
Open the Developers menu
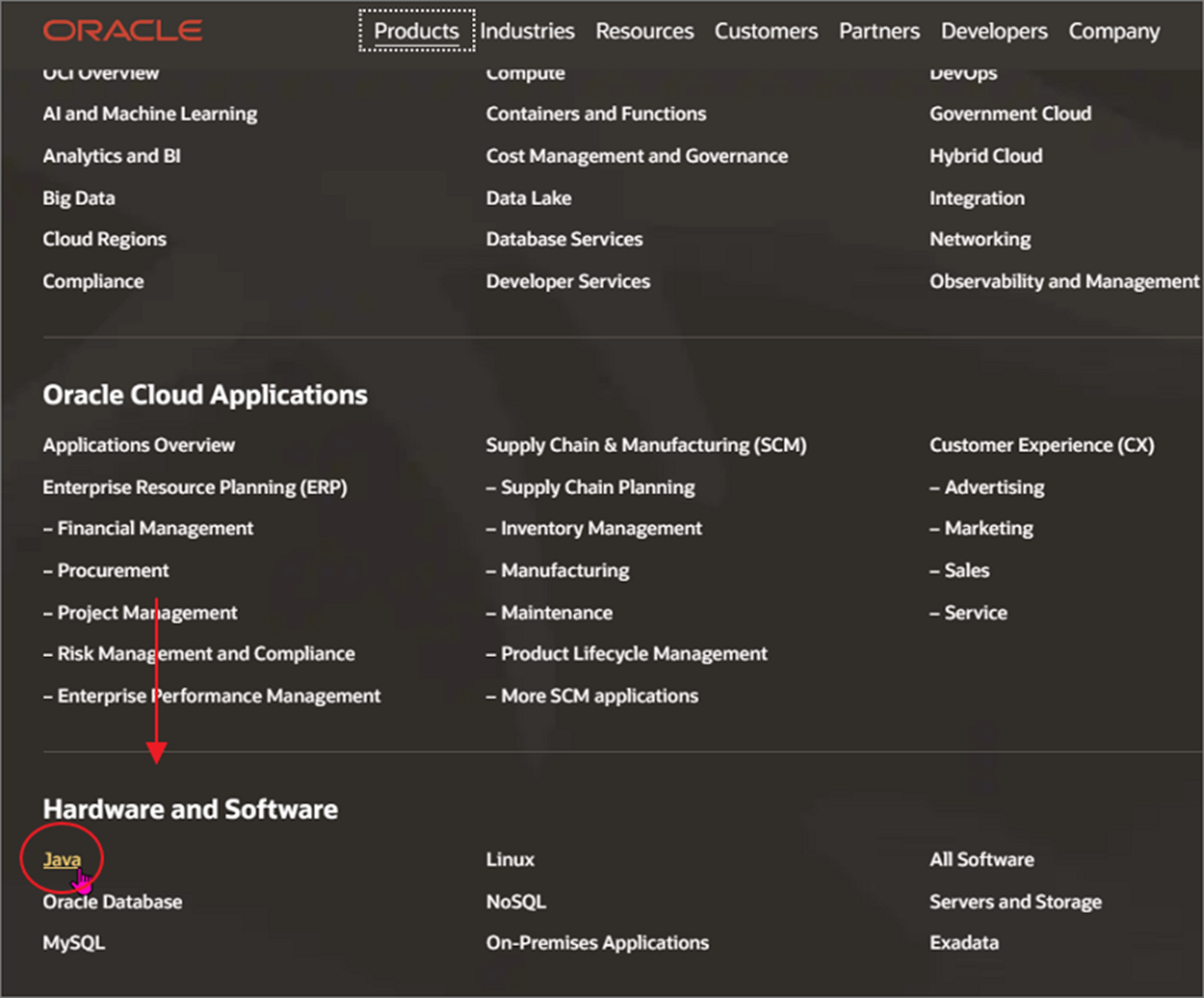pyautogui.click(x=994, y=31)
